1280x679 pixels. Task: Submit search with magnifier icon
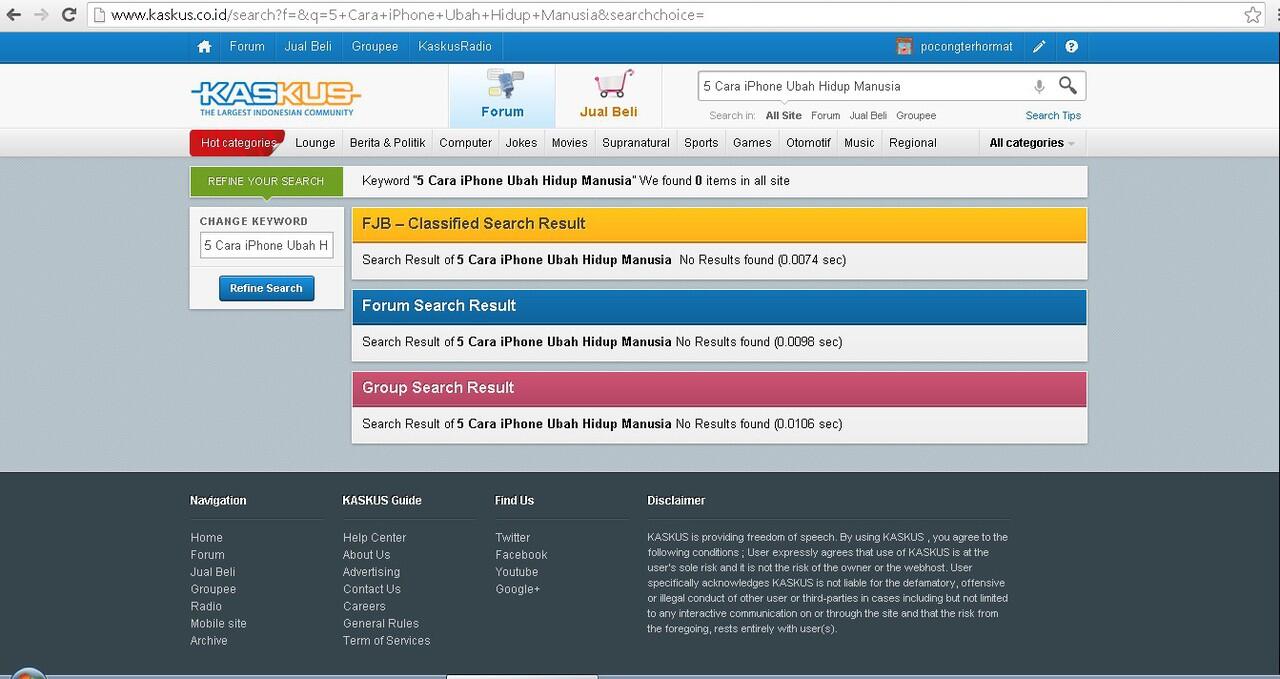[1068, 86]
